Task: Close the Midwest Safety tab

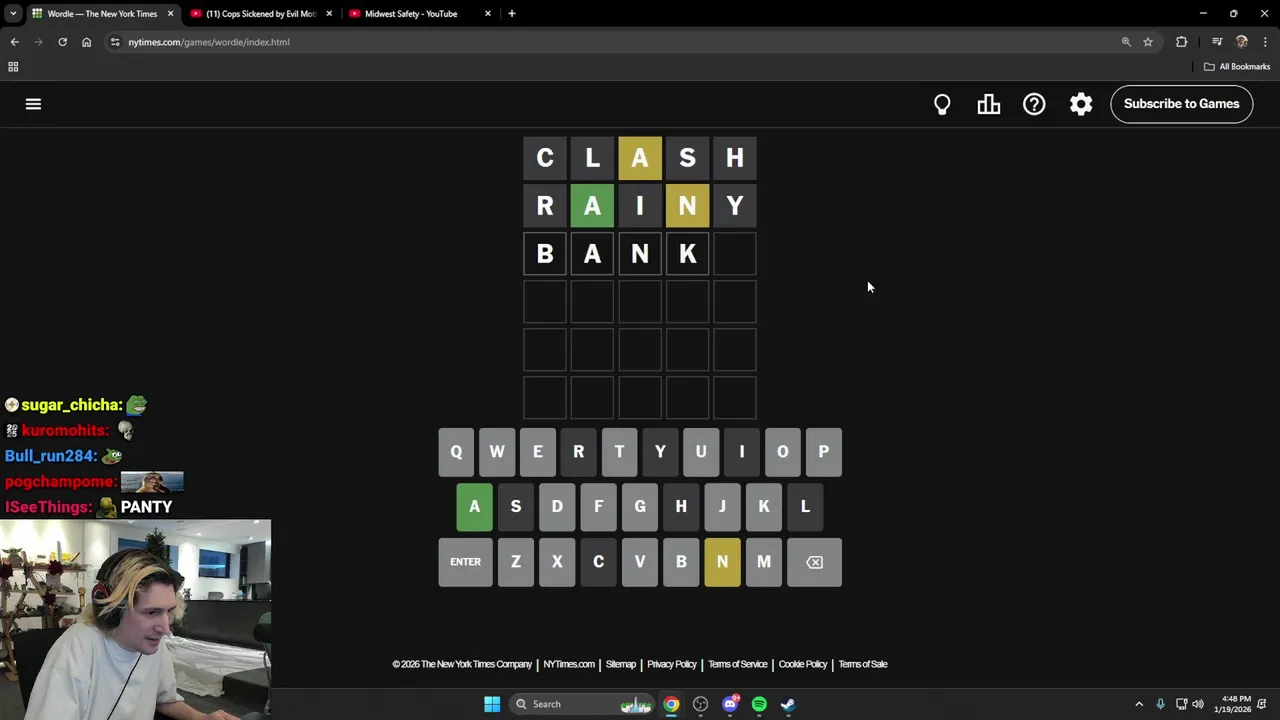Action: [x=488, y=14]
